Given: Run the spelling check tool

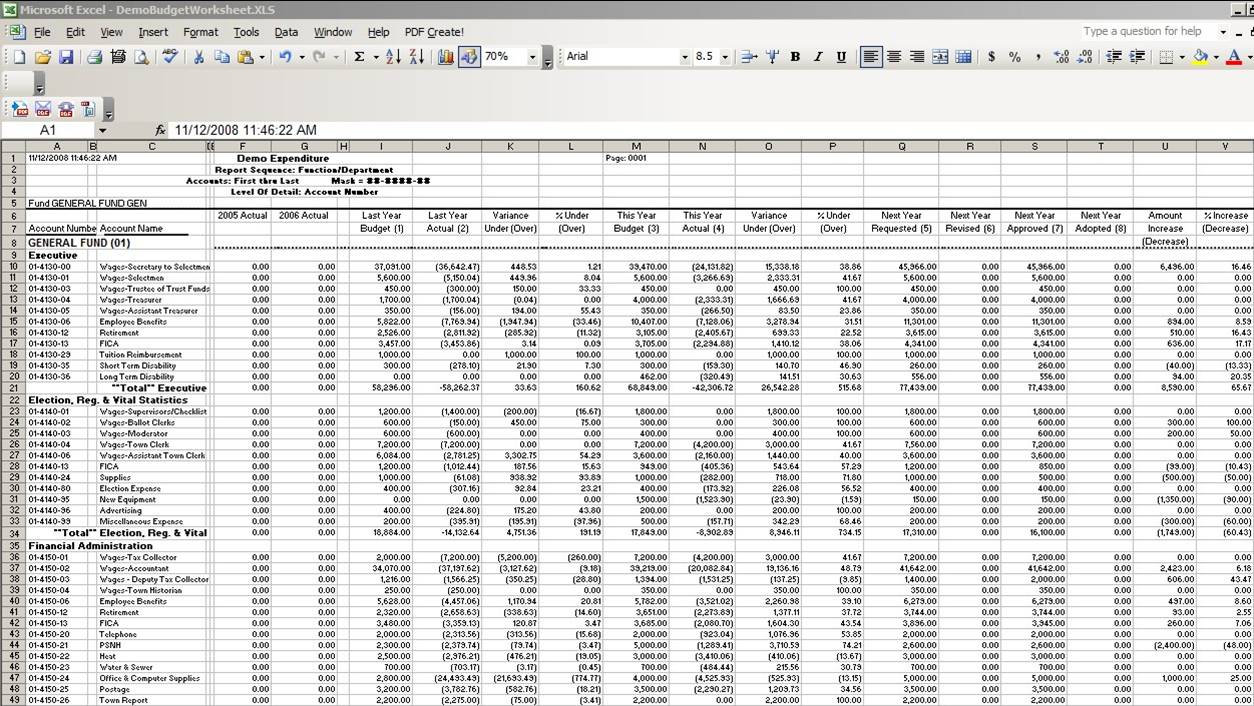Looking at the screenshot, I should 170,57.
